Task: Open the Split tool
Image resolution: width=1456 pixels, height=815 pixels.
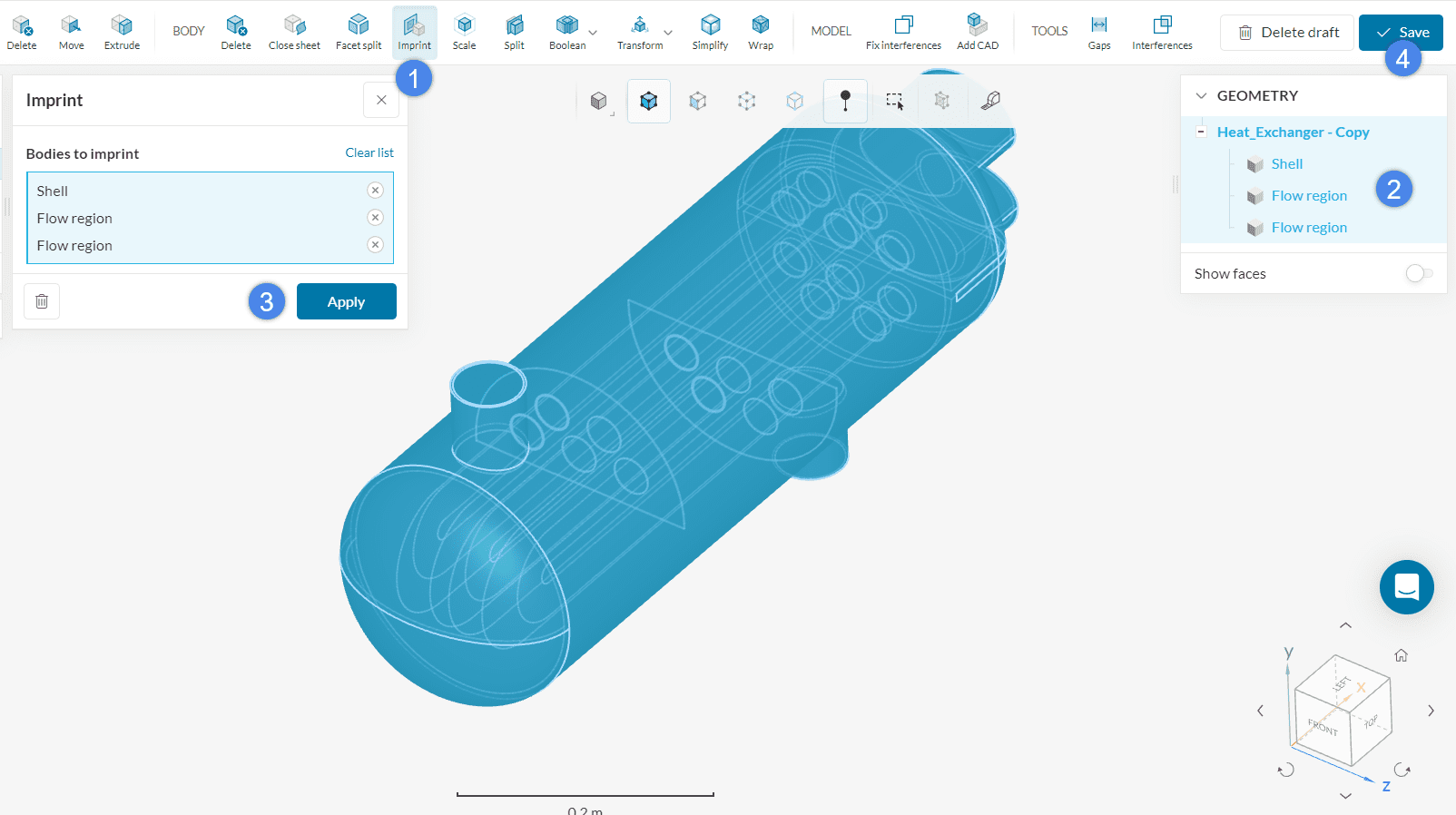Action: (514, 32)
